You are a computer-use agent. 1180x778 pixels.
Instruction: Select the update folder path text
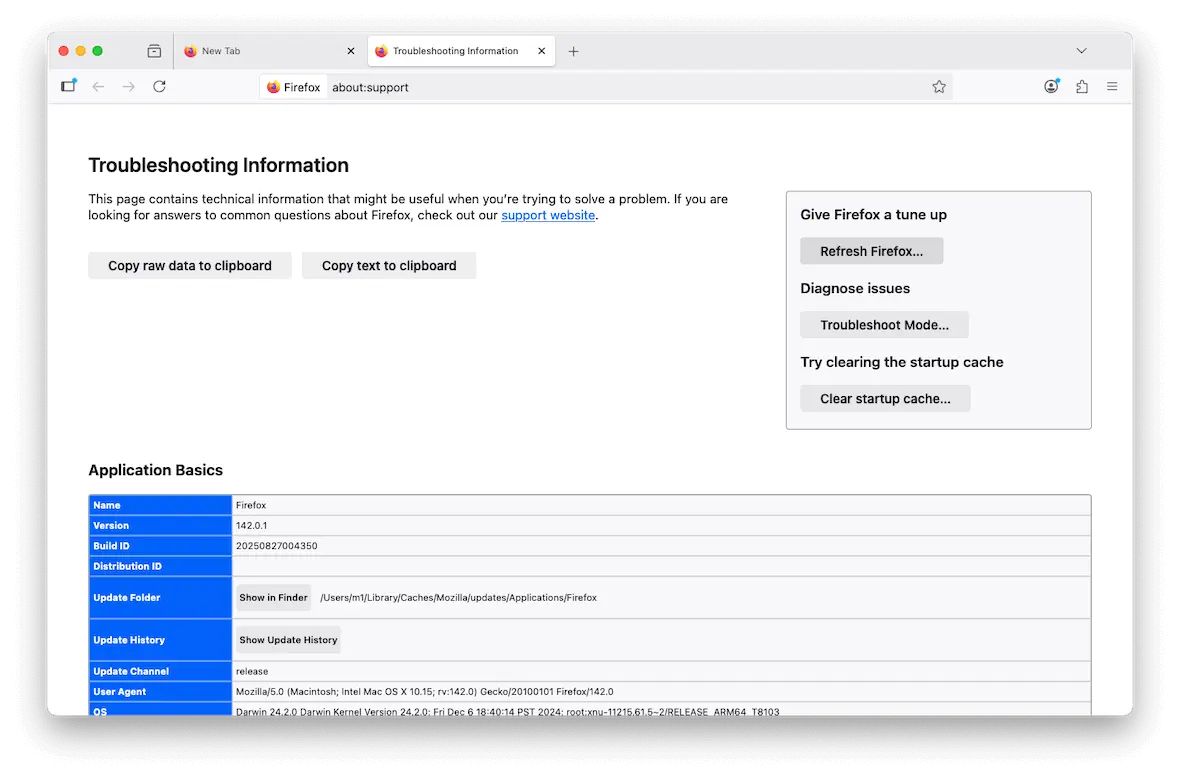[x=458, y=597]
